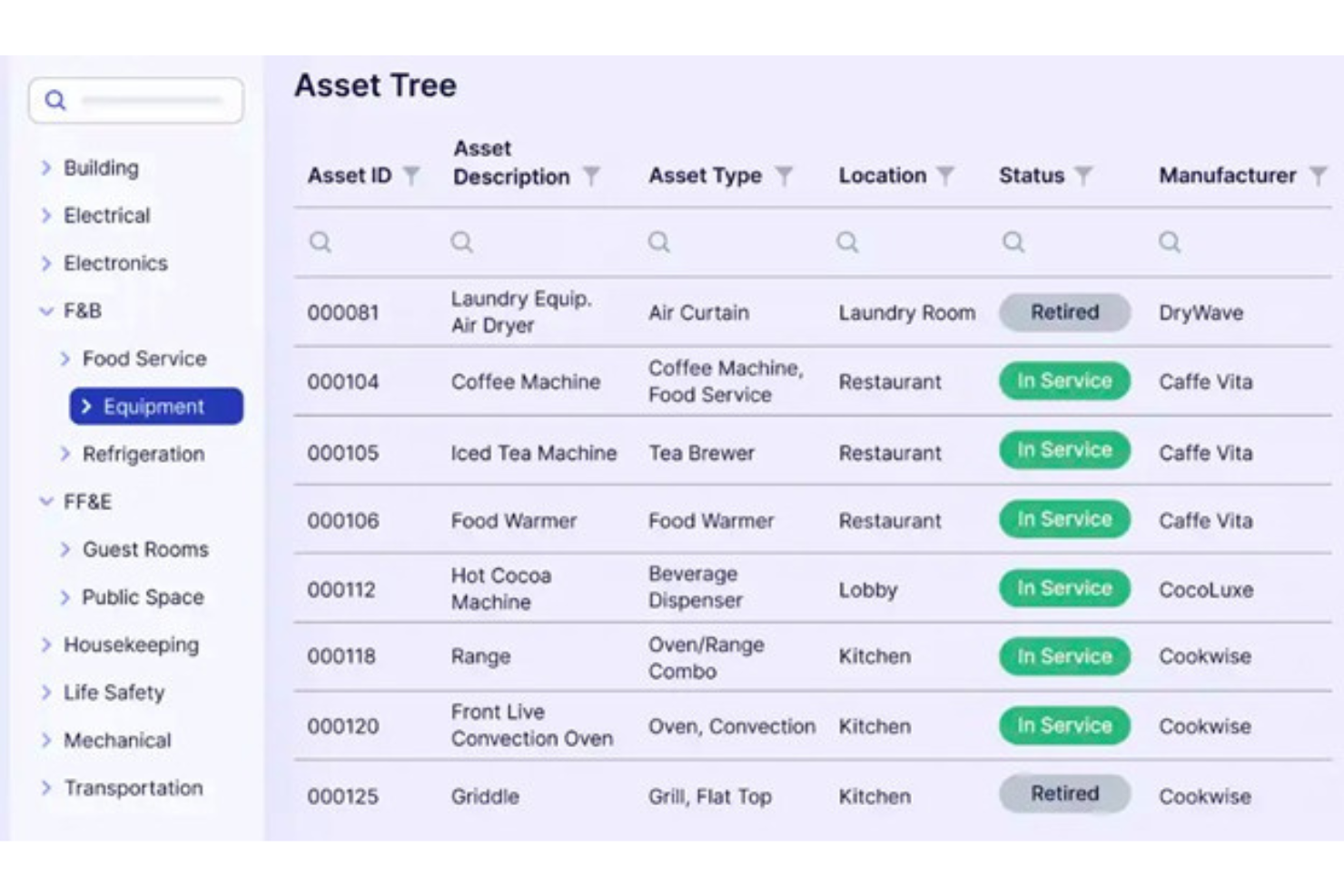
Task: Select the Equipment tree item
Action: 155,407
